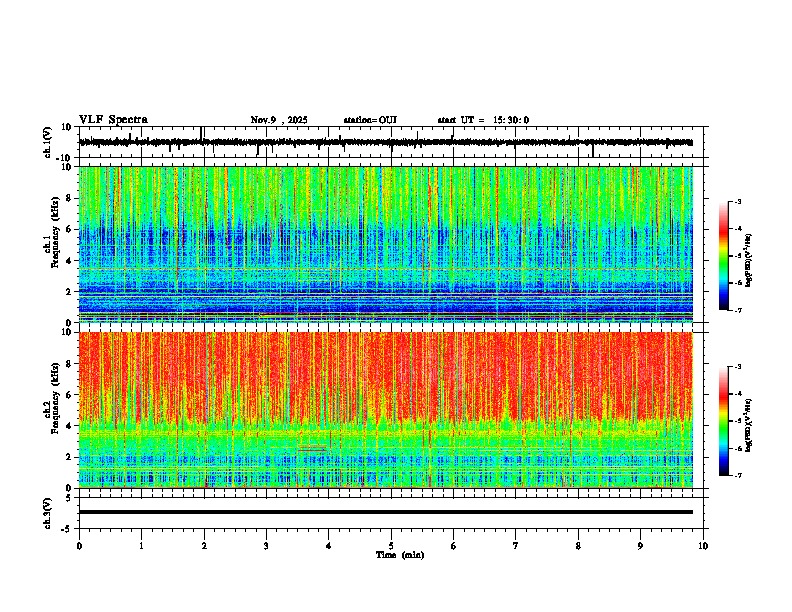792x612 pixels.
Task: Click the time axis tick label '0'
Action: tap(79, 546)
